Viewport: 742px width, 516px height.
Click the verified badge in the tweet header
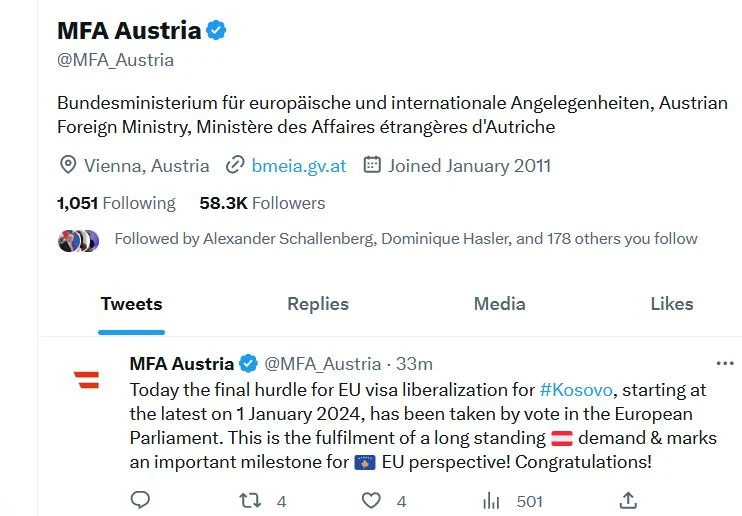248,363
